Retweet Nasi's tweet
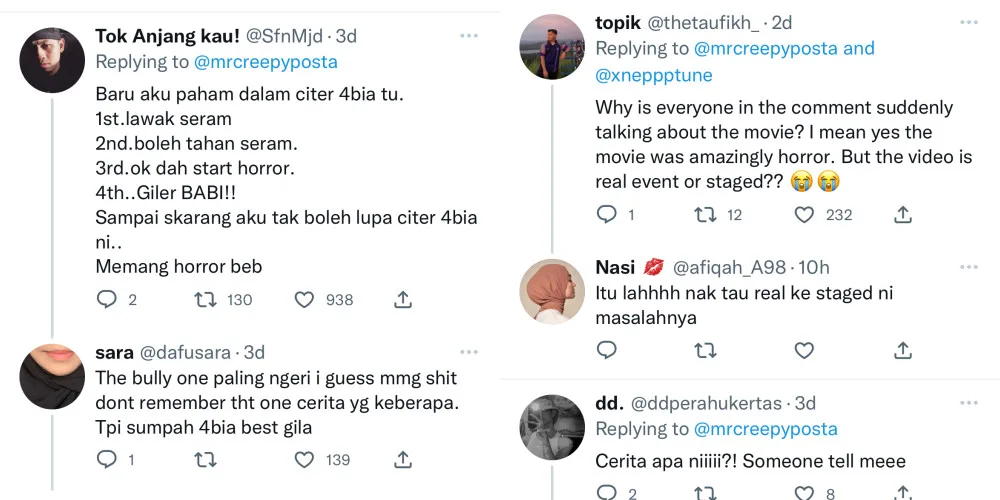The height and width of the screenshot is (500, 1000). pos(705,350)
